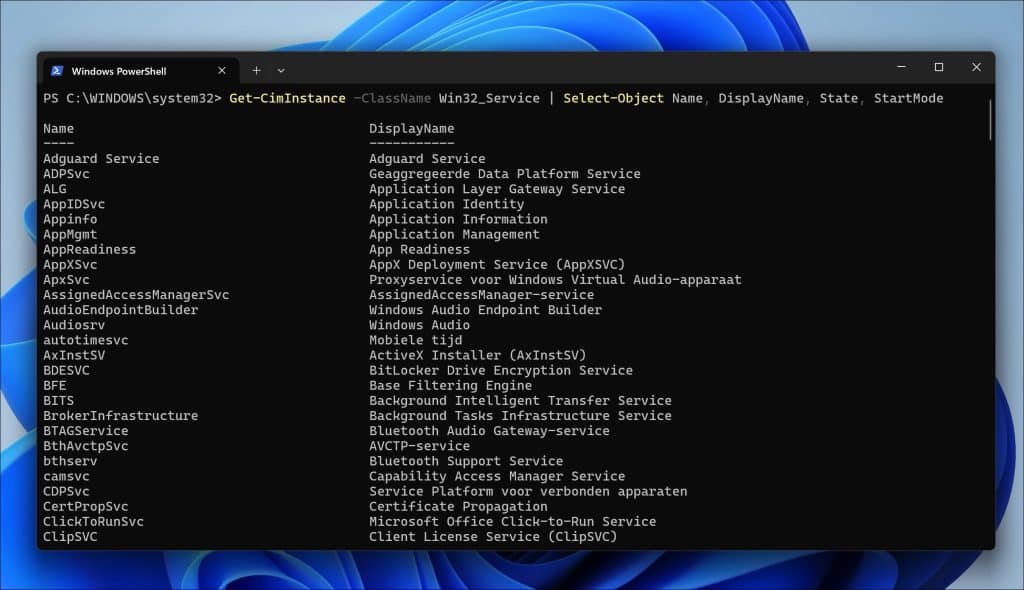
Task: Click the AxInstSV service name
Action: coord(74,355)
